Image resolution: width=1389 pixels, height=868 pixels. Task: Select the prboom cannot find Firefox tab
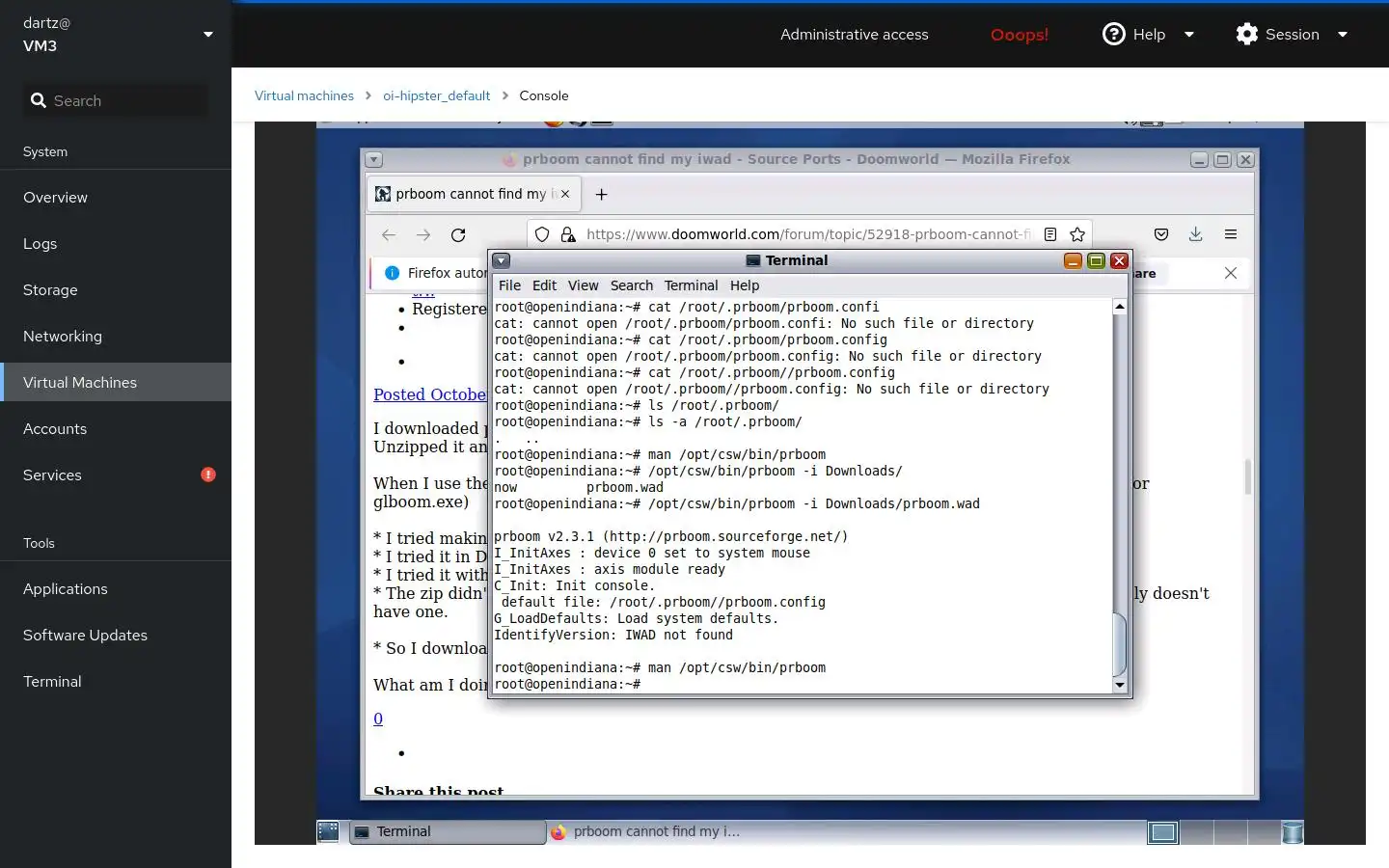pos(473,194)
